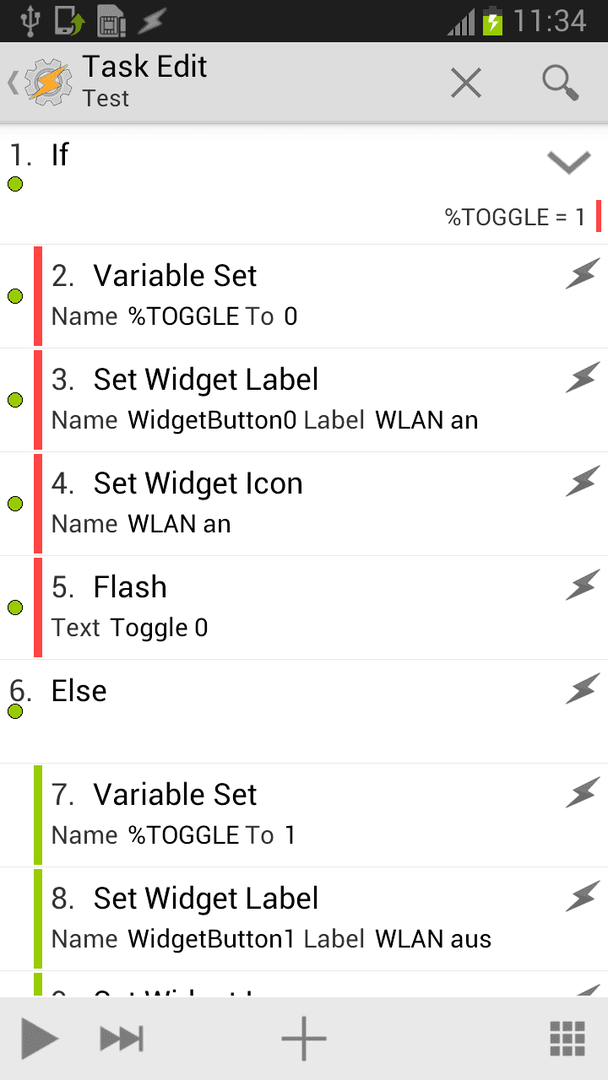The height and width of the screenshot is (1080, 608).
Task: Tap the Tasker gear icon to go back
Action: click(x=45, y=83)
